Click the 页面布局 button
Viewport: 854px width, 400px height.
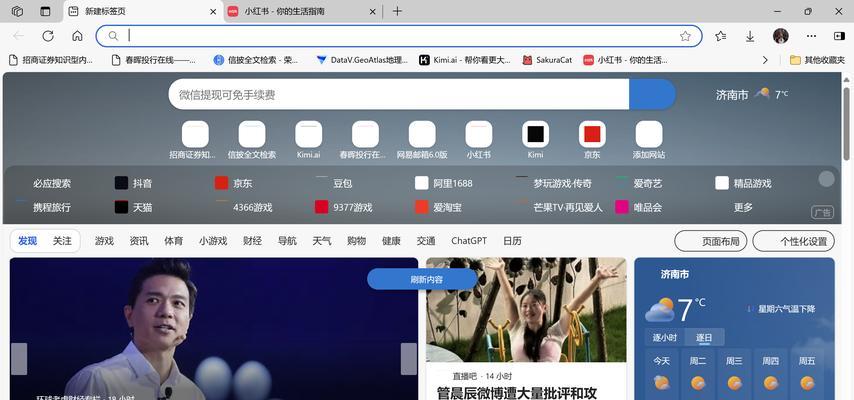[711, 241]
